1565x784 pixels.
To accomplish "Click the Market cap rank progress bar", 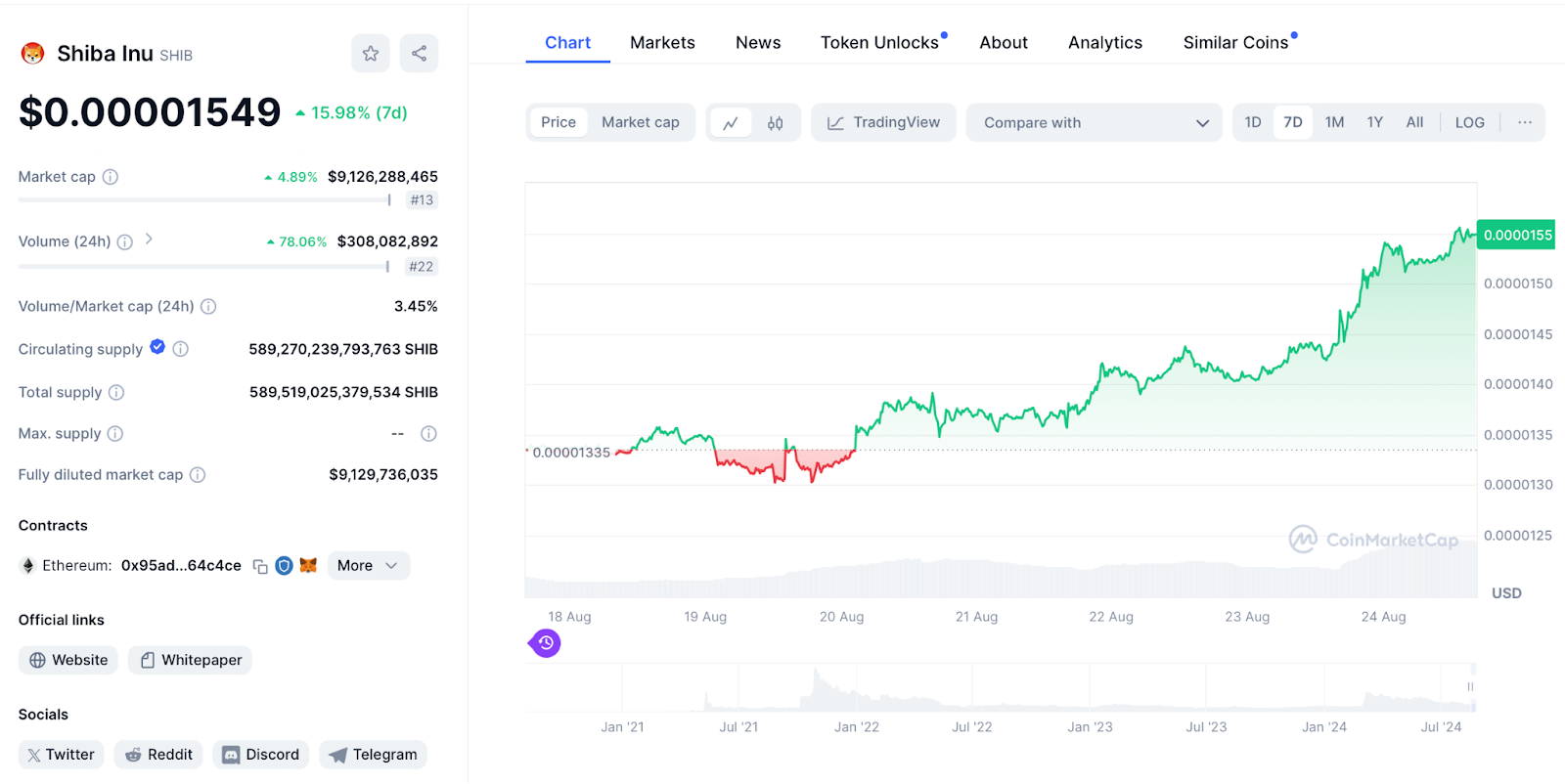I will (204, 200).
